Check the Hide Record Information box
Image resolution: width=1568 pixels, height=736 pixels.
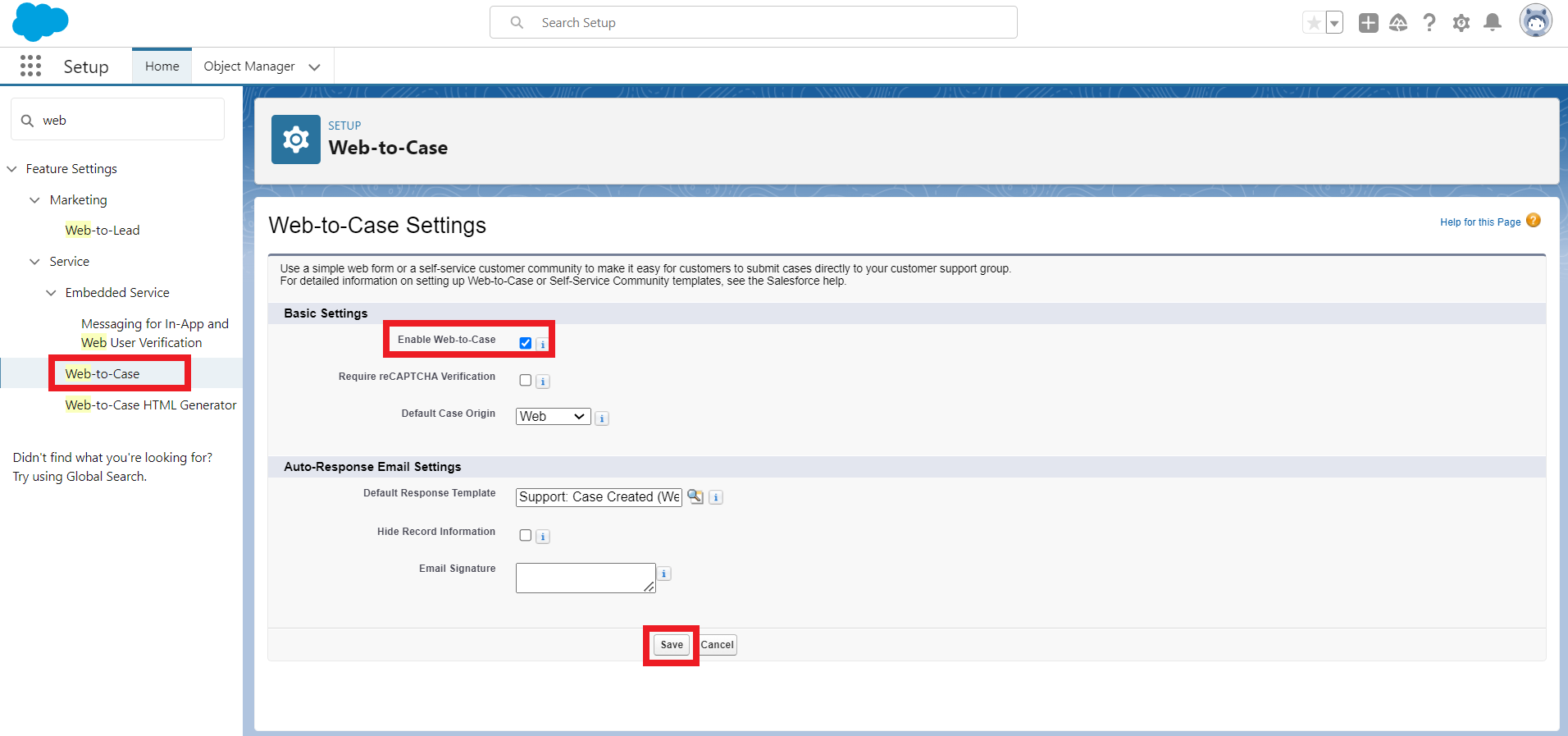point(526,535)
